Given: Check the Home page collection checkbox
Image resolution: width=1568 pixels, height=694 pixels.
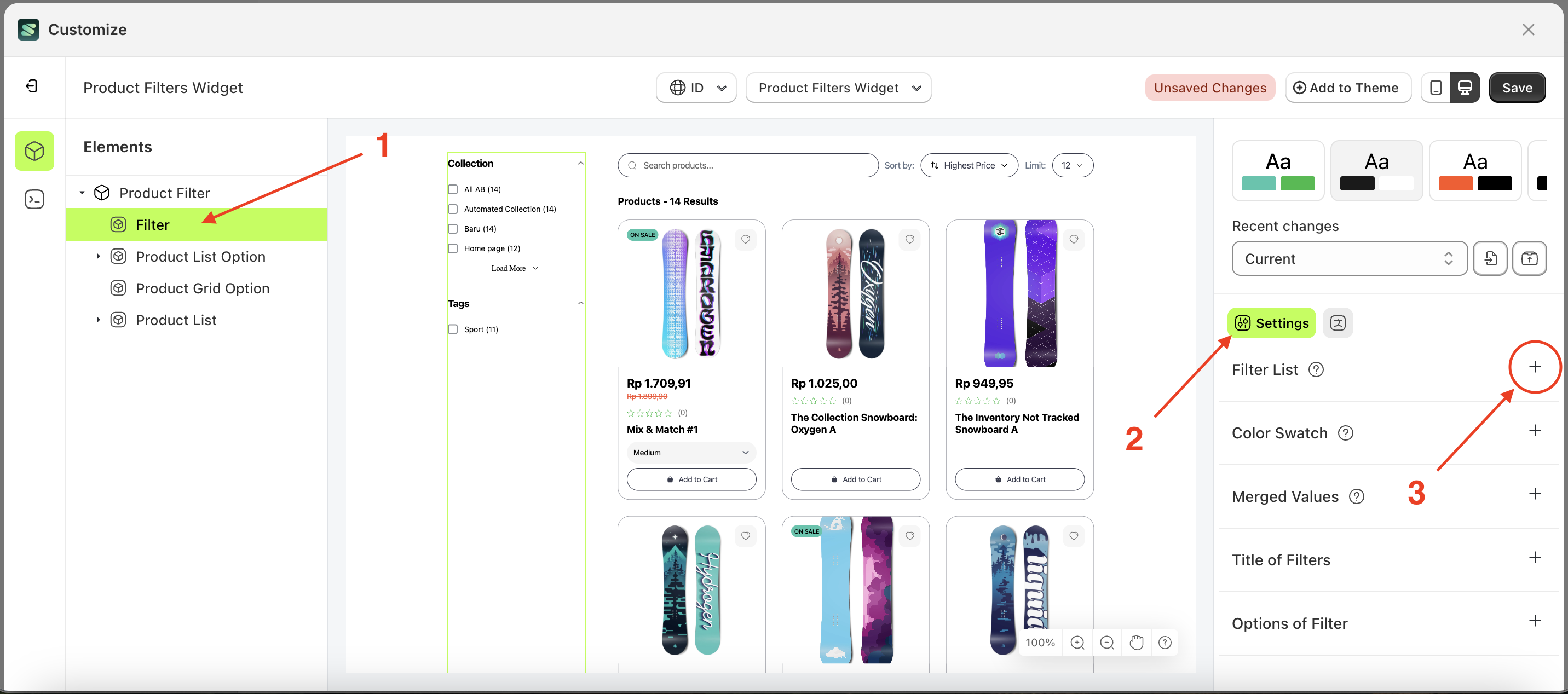Looking at the screenshot, I should [x=452, y=248].
